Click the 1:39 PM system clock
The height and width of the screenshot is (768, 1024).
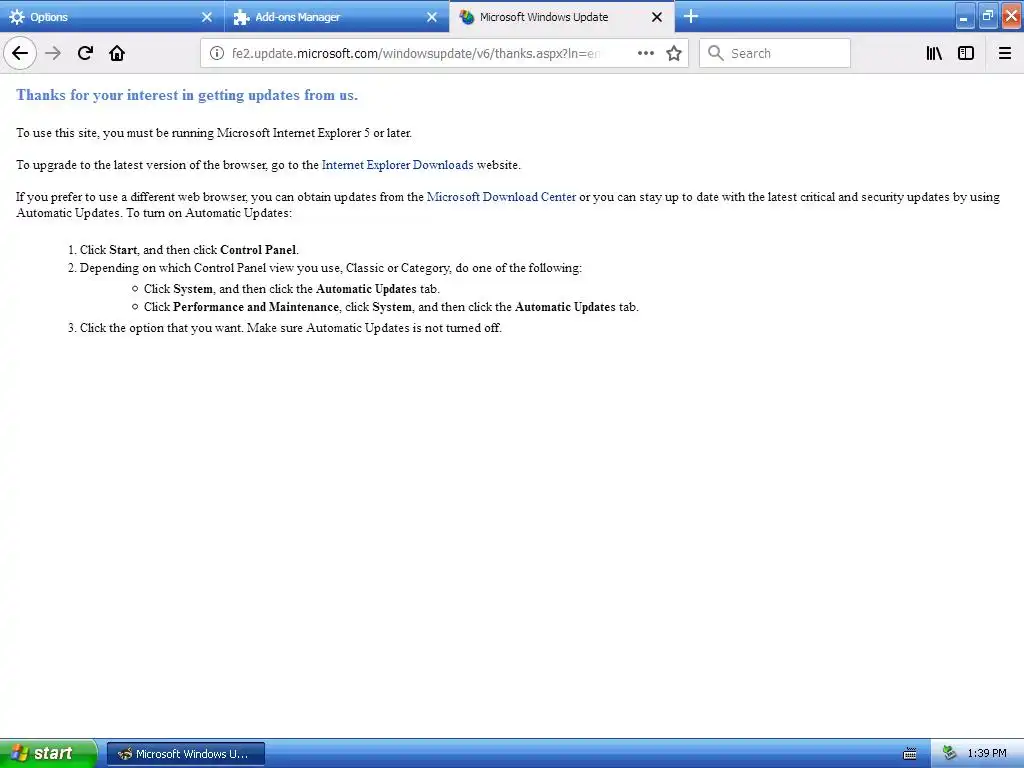(987, 754)
